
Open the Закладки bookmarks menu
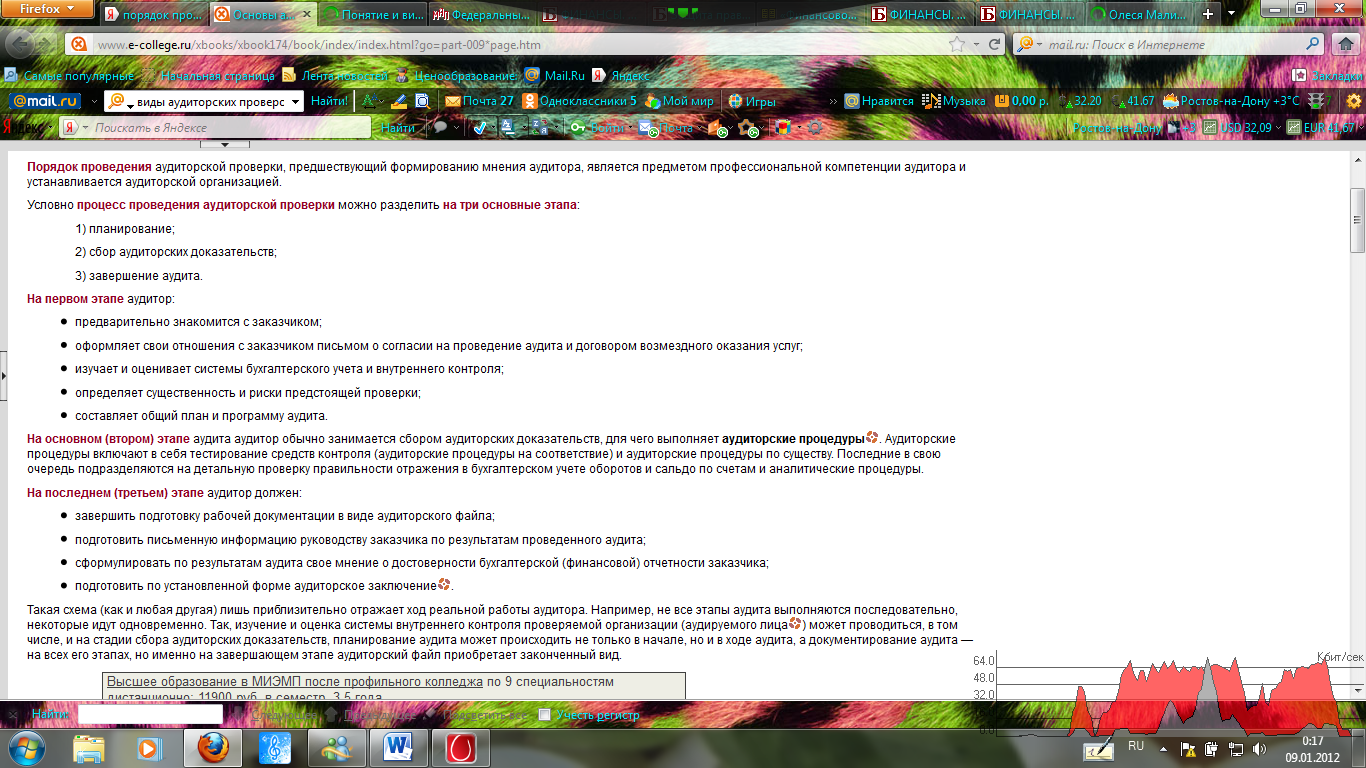1327,75
